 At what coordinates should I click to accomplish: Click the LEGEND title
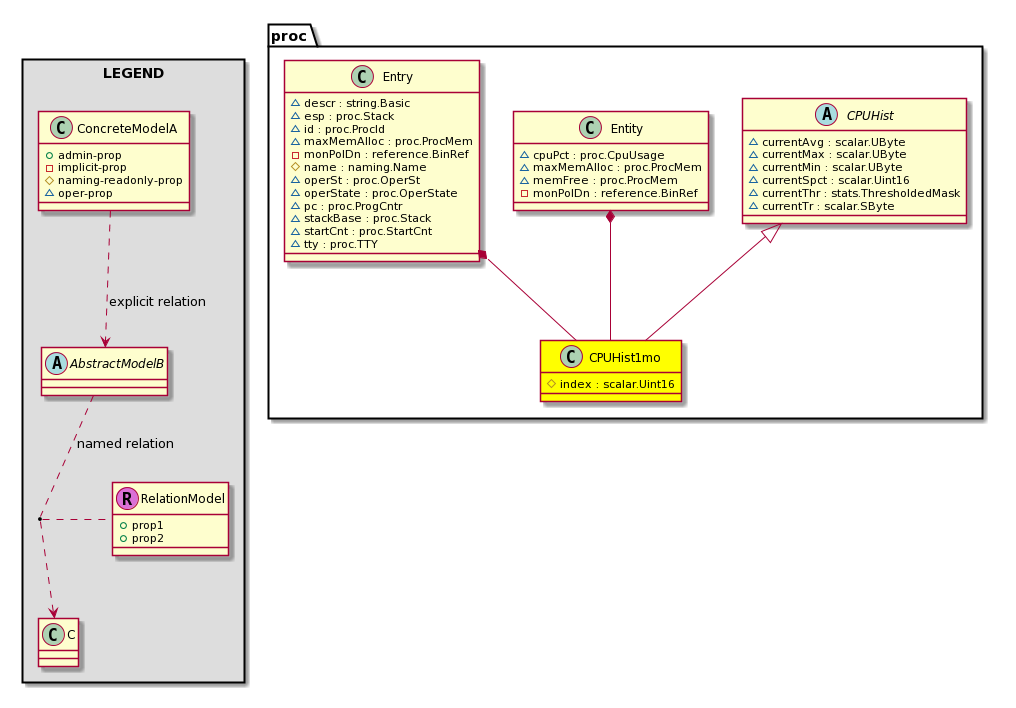(x=133, y=73)
